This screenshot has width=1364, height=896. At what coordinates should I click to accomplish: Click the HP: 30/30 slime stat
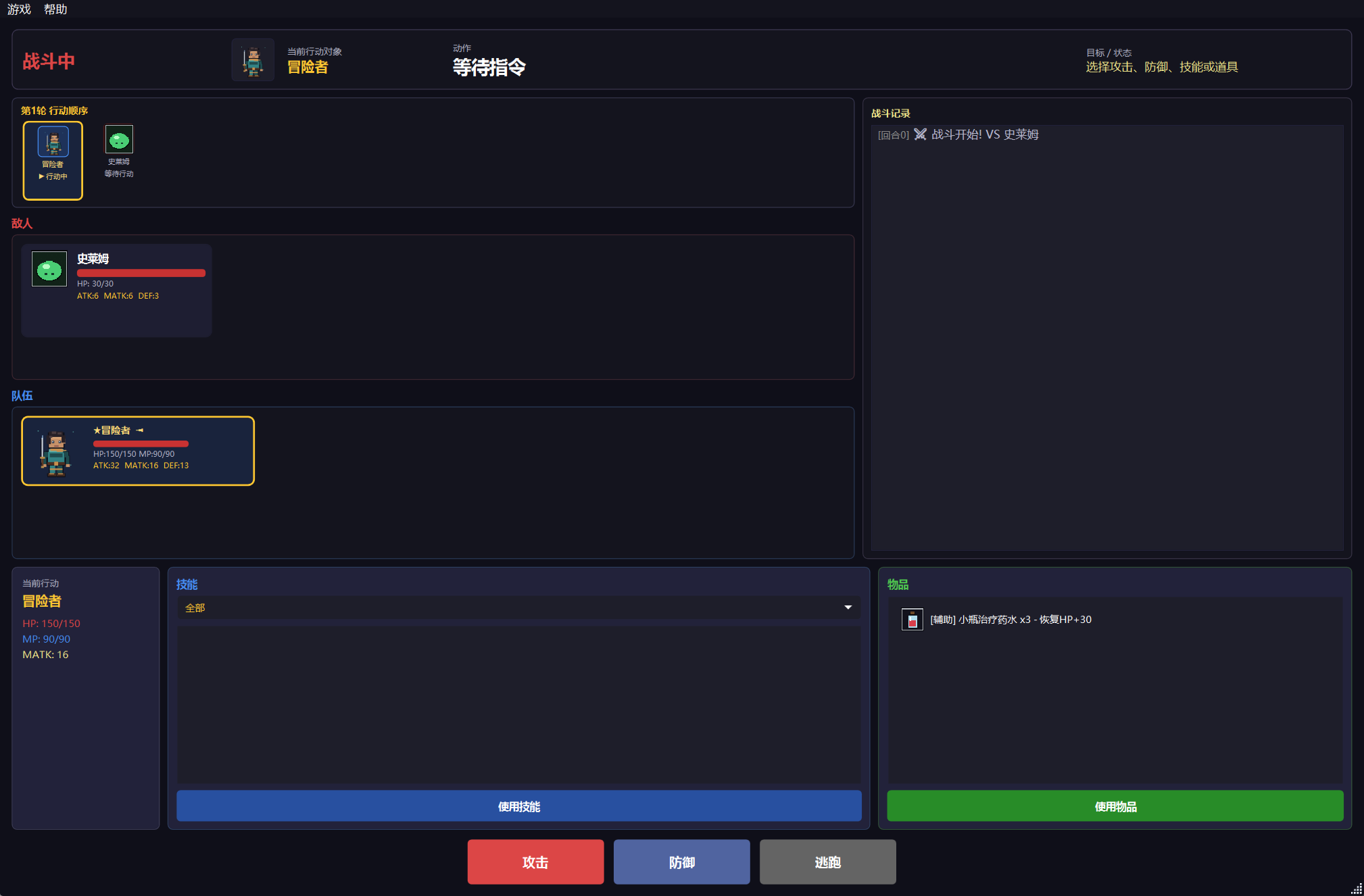pyautogui.click(x=95, y=284)
